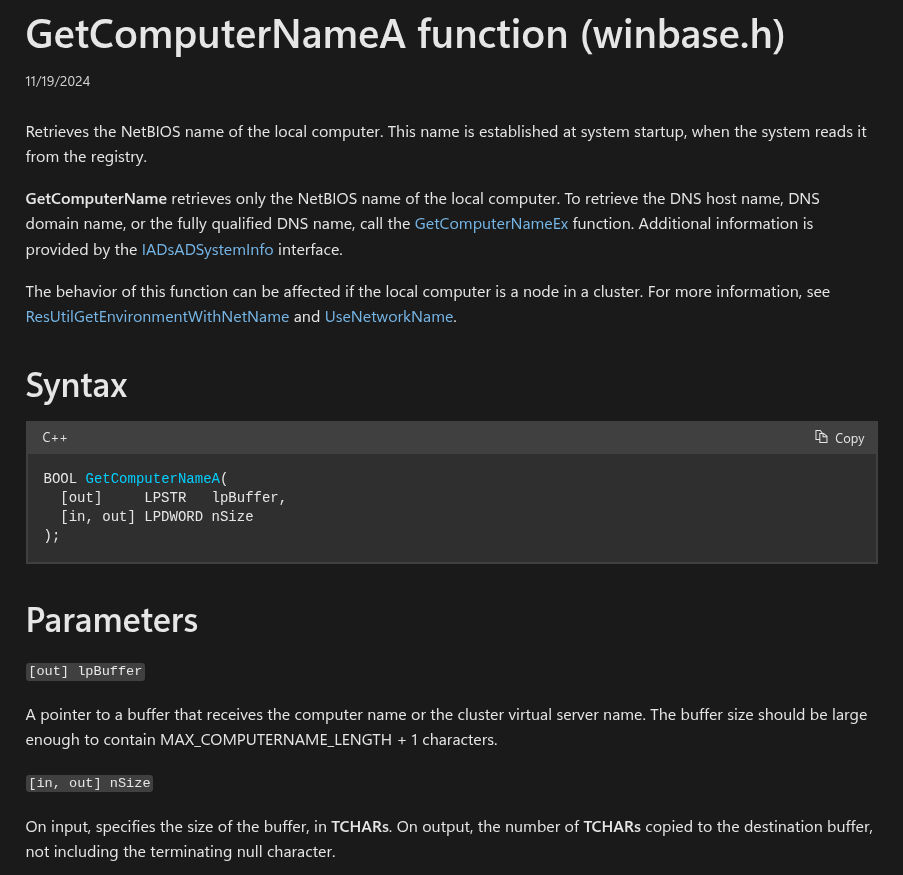Visit the UseNetworkName link
Viewport: 903px width, 875px height.
coord(389,317)
